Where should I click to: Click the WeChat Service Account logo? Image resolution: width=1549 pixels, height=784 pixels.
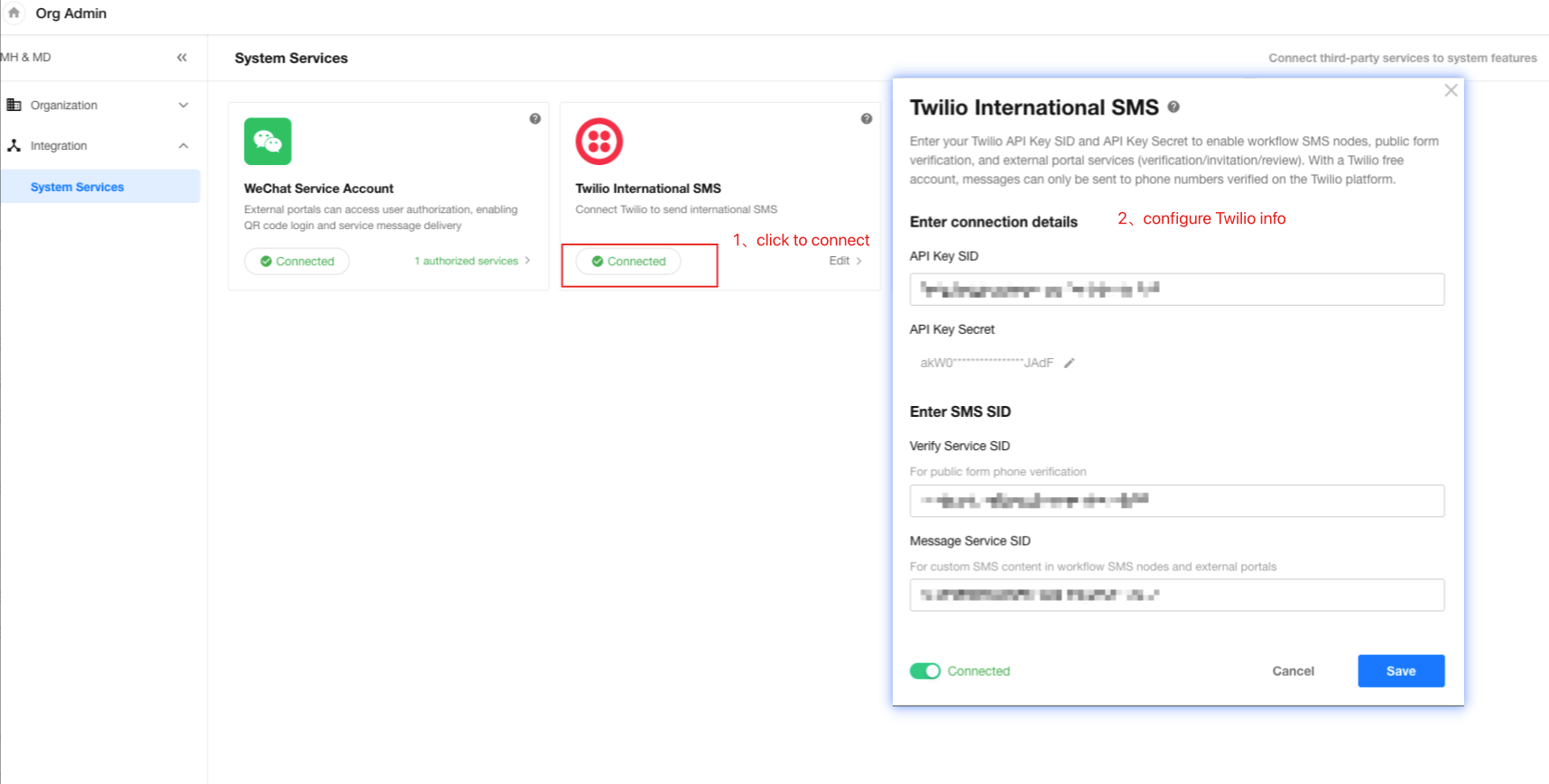267,142
